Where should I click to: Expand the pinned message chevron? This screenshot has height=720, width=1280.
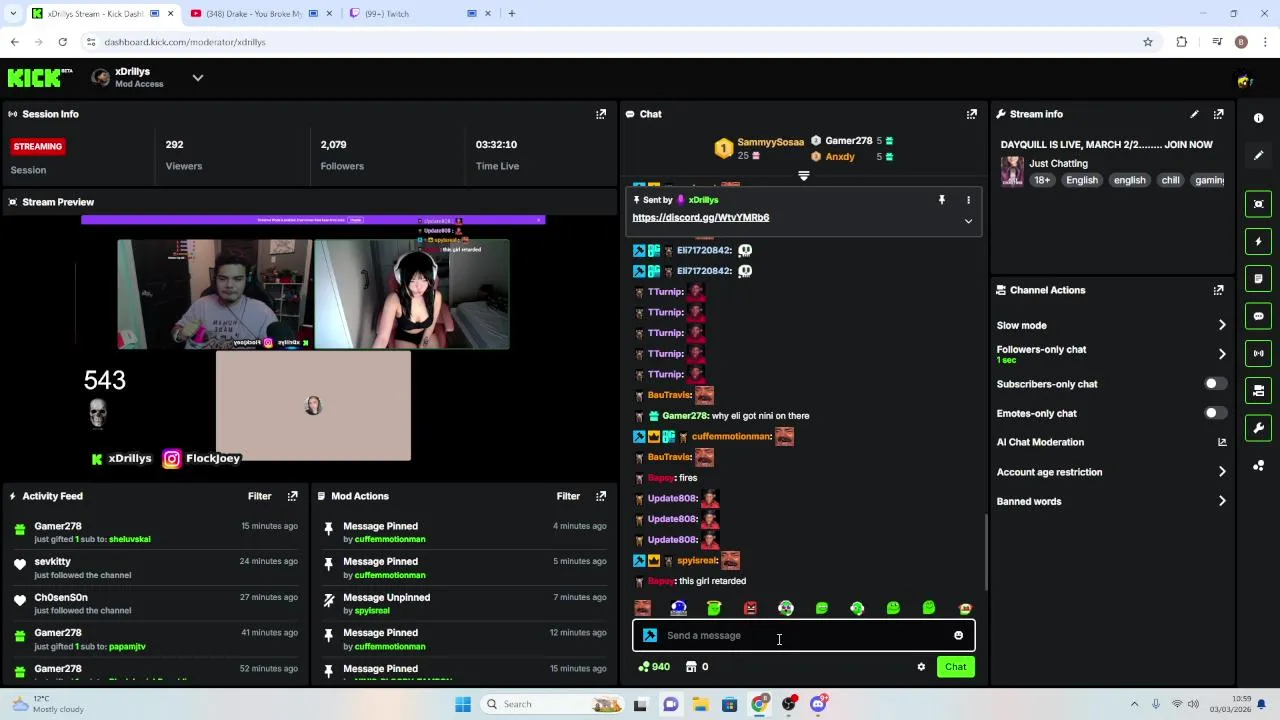point(968,221)
